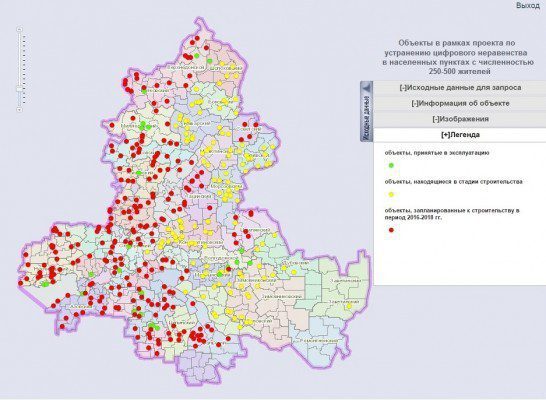Click the yellow legend dot for objects under construction
The width and height of the screenshot is (546, 400).
click(391, 195)
